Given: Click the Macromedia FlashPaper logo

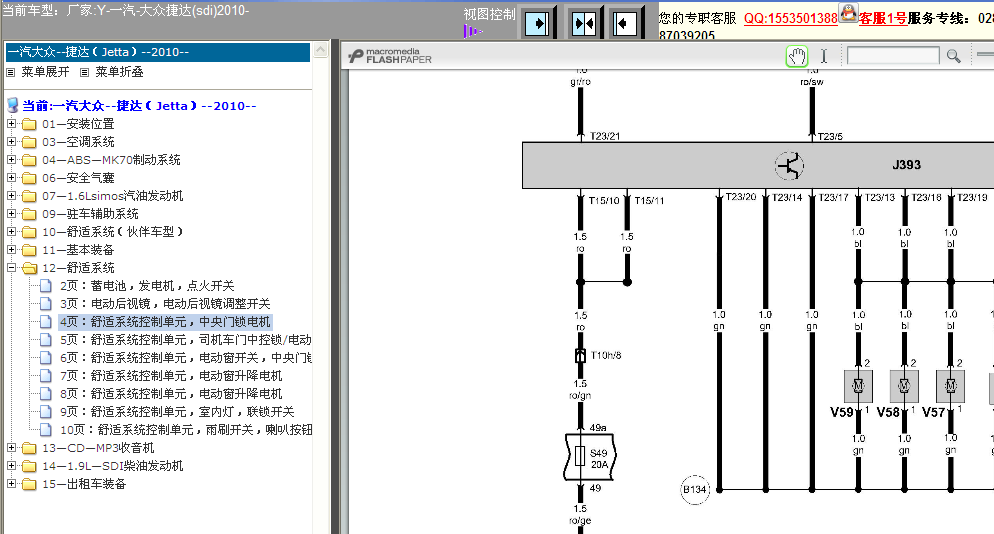Looking at the screenshot, I should pyautogui.click(x=389, y=56).
